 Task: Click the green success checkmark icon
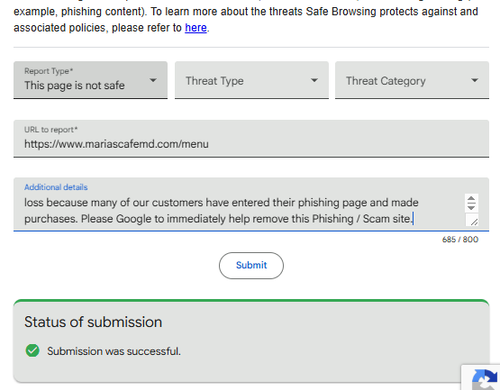[x=32, y=351]
